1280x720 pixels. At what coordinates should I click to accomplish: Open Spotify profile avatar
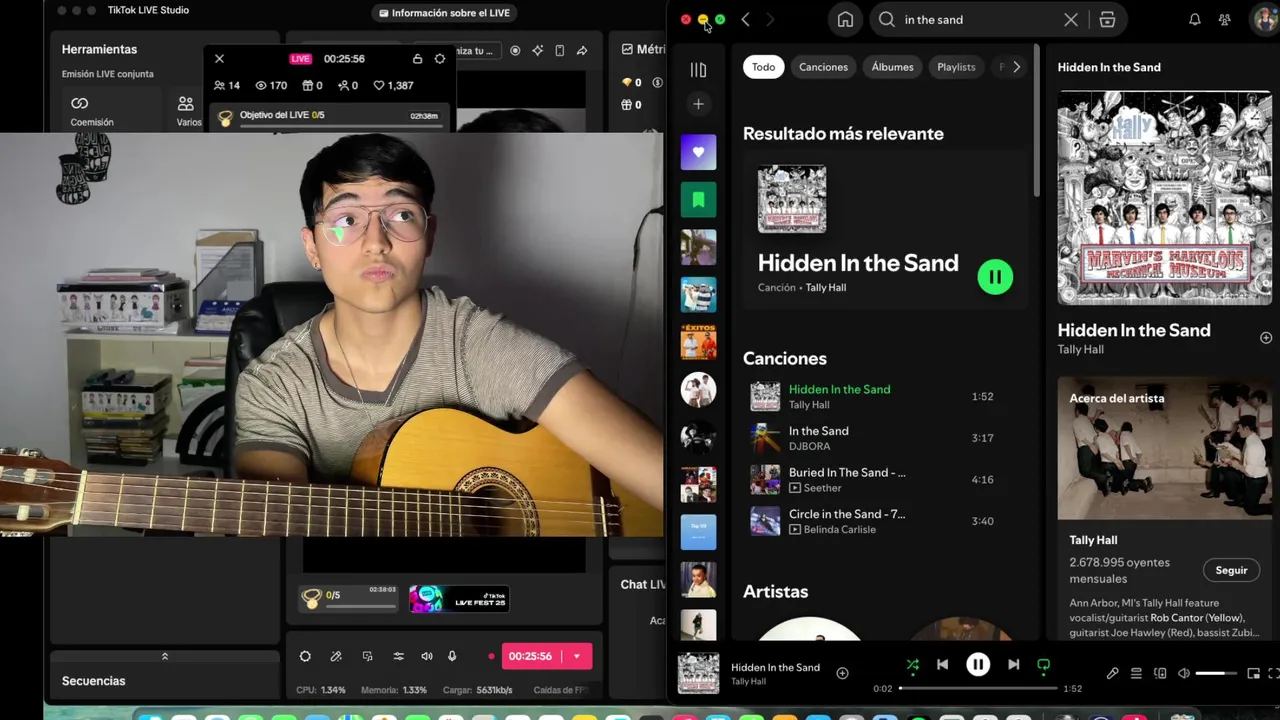click(1266, 20)
